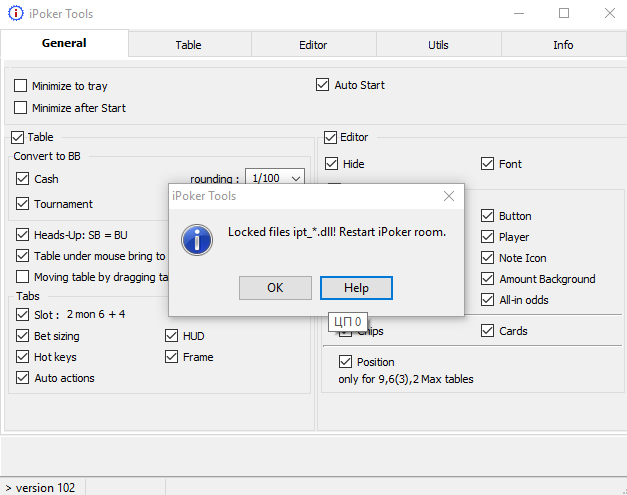
Task: Uncheck the Auto Start checkbox
Action: [323, 85]
